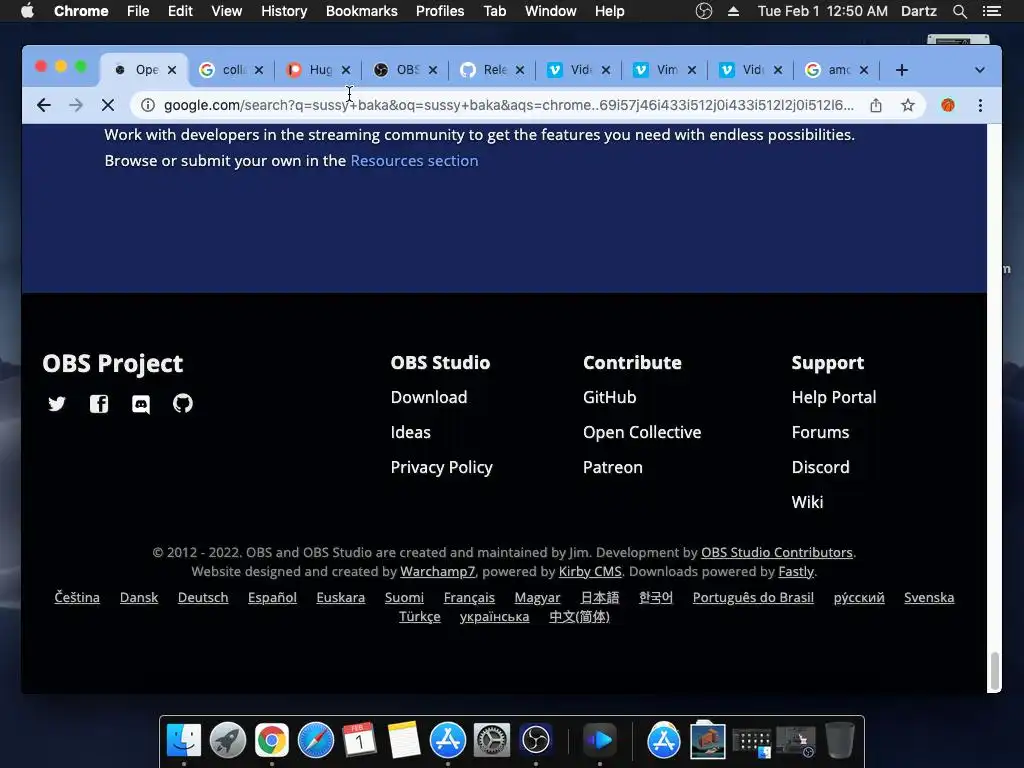Open the Profiles menu
Image resolution: width=1024 pixels, height=768 pixels.
[440, 11]
